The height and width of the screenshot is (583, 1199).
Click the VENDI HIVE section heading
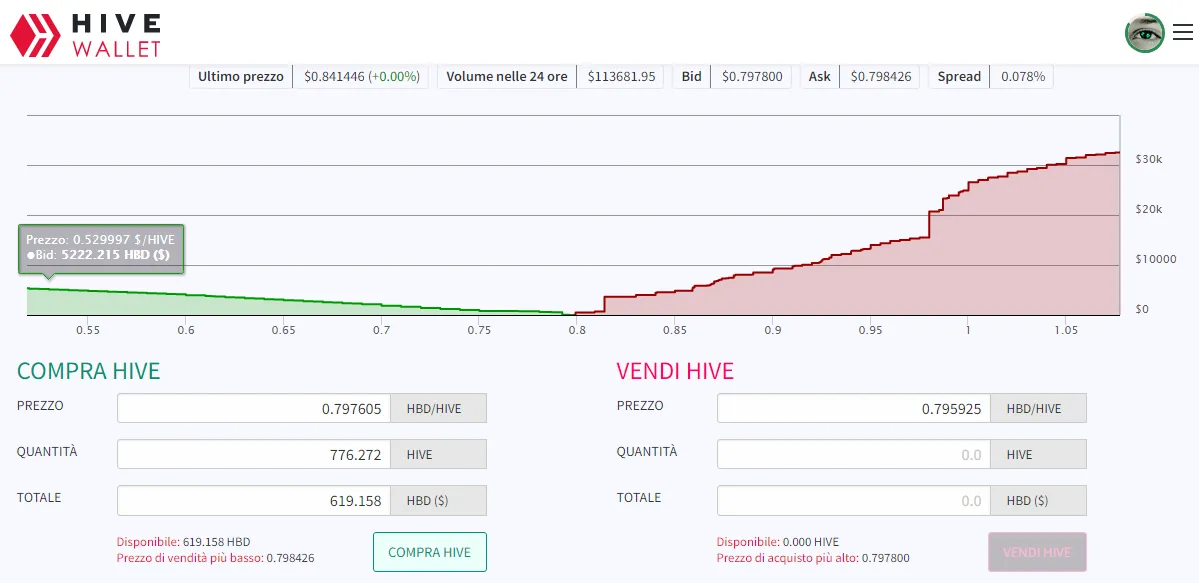point(675,371)
